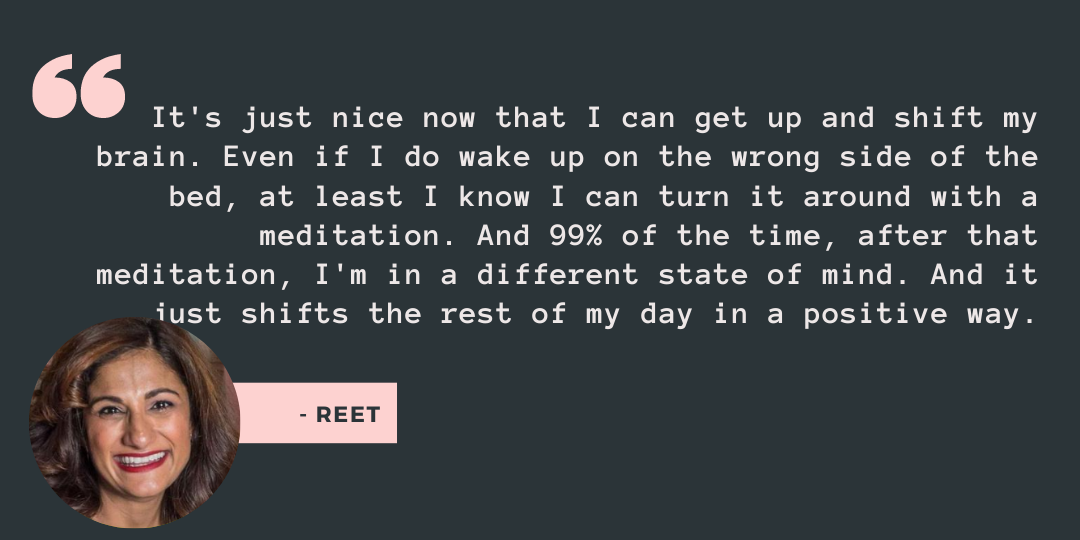Click the word "It's" starting the quote

pos(187,118)
